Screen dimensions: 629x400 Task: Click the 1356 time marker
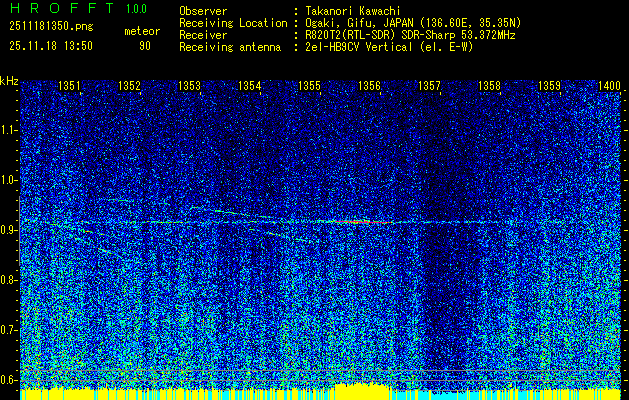coord(369,85)
